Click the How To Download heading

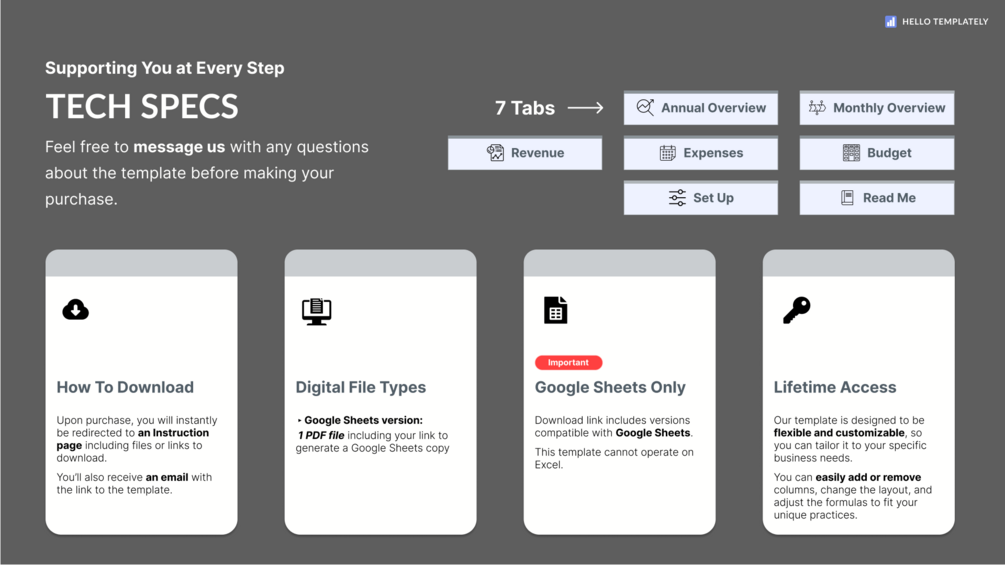point(125,387)
